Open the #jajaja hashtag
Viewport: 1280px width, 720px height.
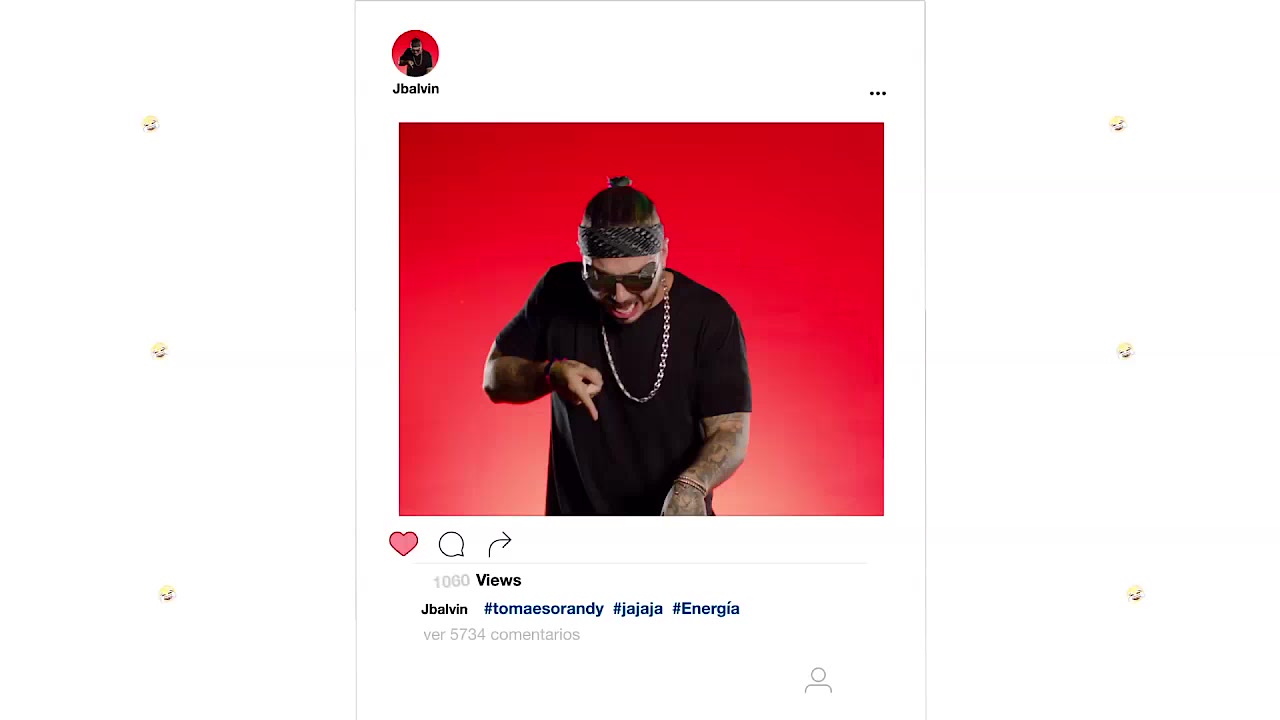638,608
